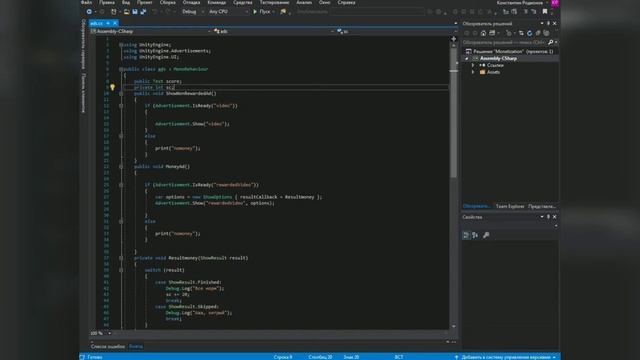Open the Файл menu
Image resolution: width=640 pixels, height=360 pixels.
point(87,2)
